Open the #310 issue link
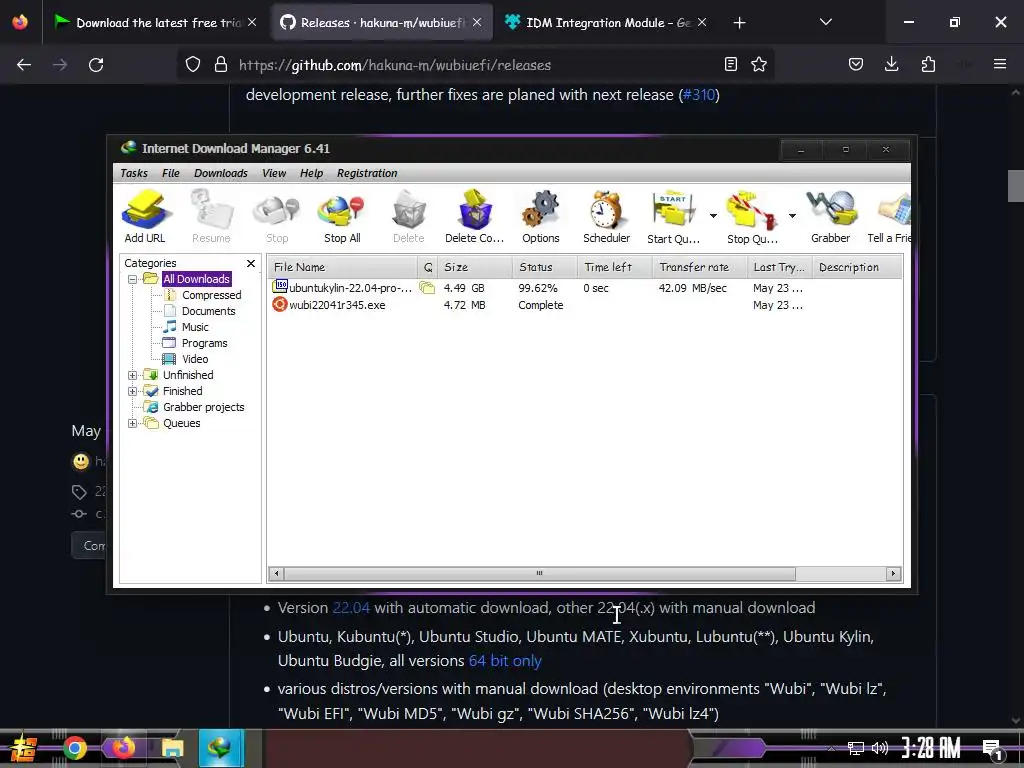 click(699, 95)
